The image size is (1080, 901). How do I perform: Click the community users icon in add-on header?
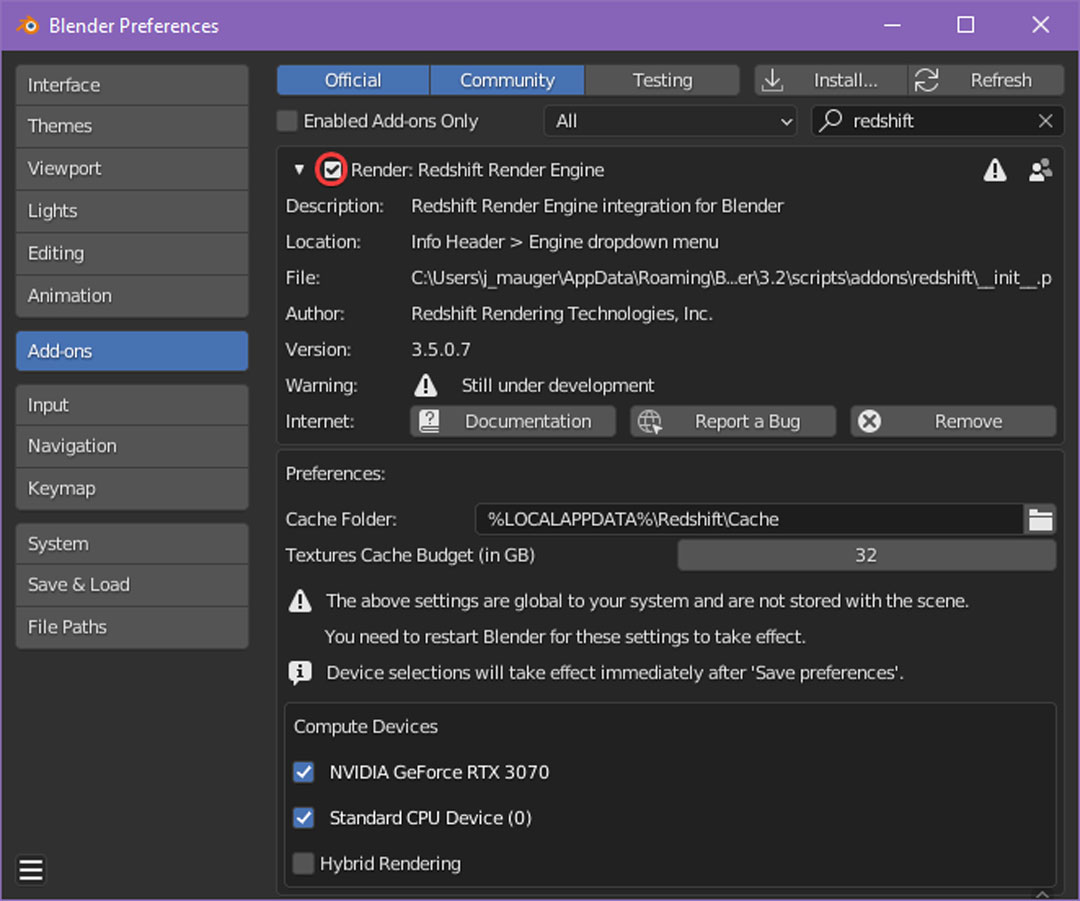1040,170
